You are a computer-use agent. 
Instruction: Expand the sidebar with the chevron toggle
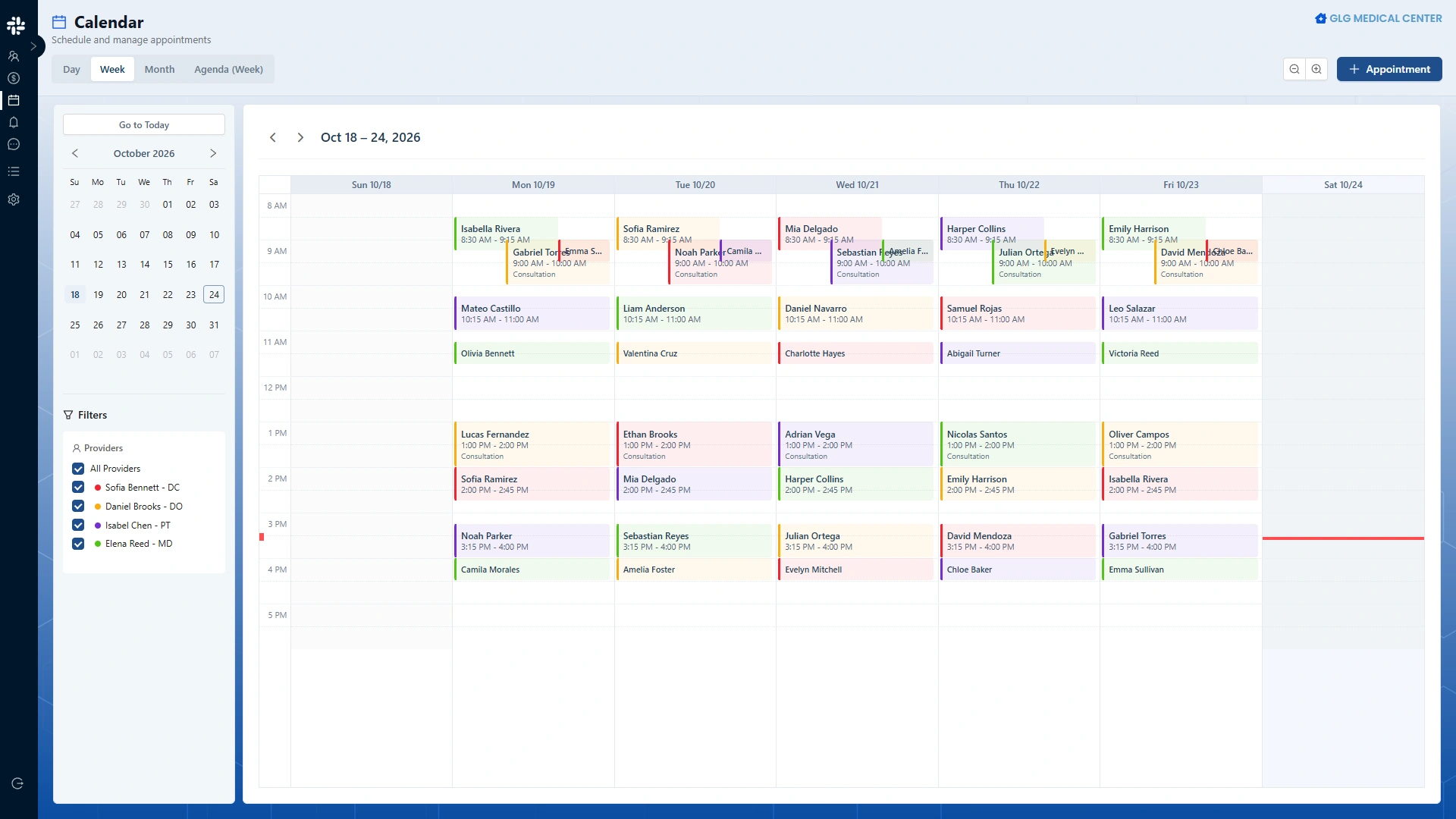(x=33, y=46)
